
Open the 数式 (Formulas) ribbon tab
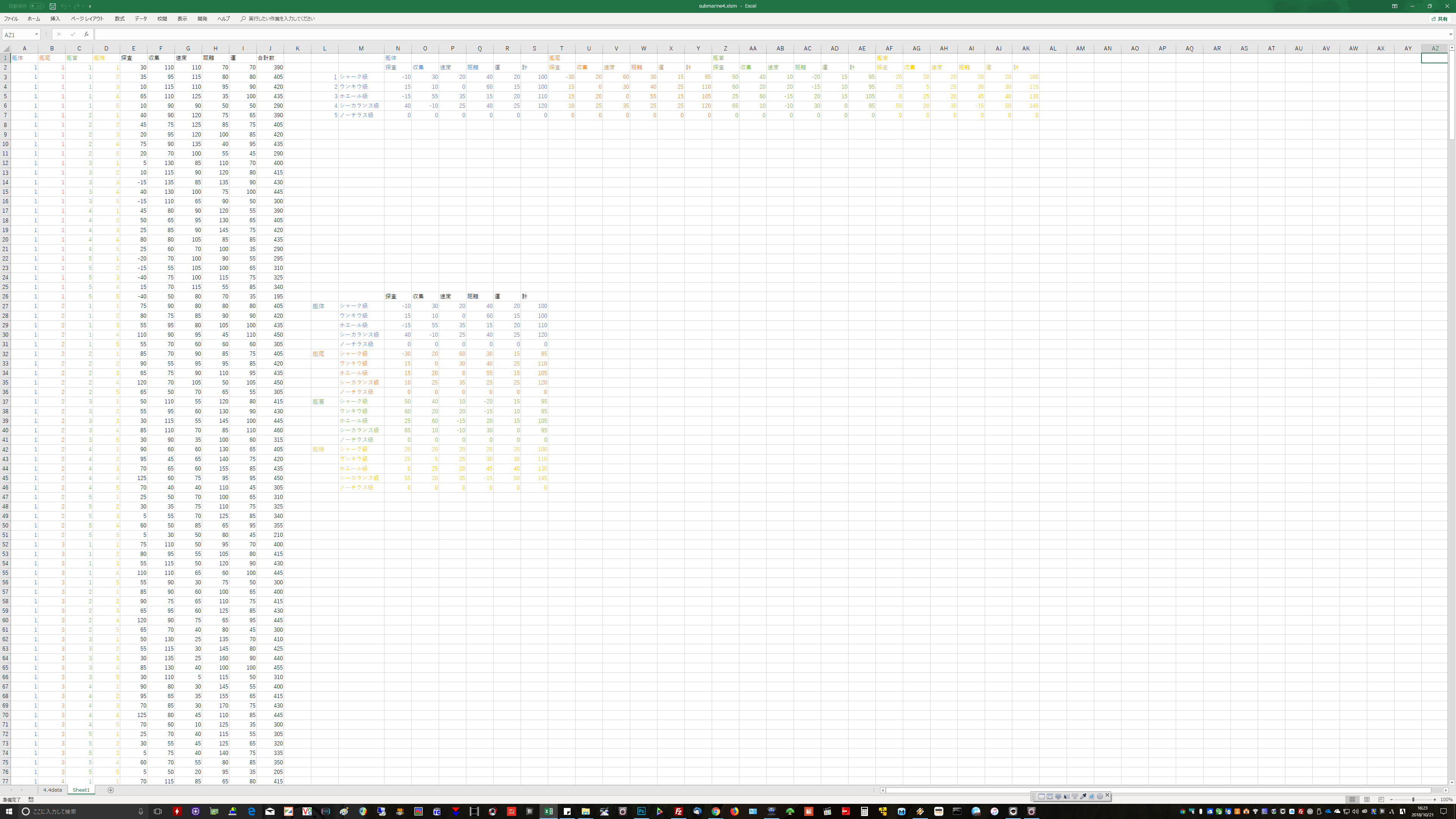(x=119, y=19)
